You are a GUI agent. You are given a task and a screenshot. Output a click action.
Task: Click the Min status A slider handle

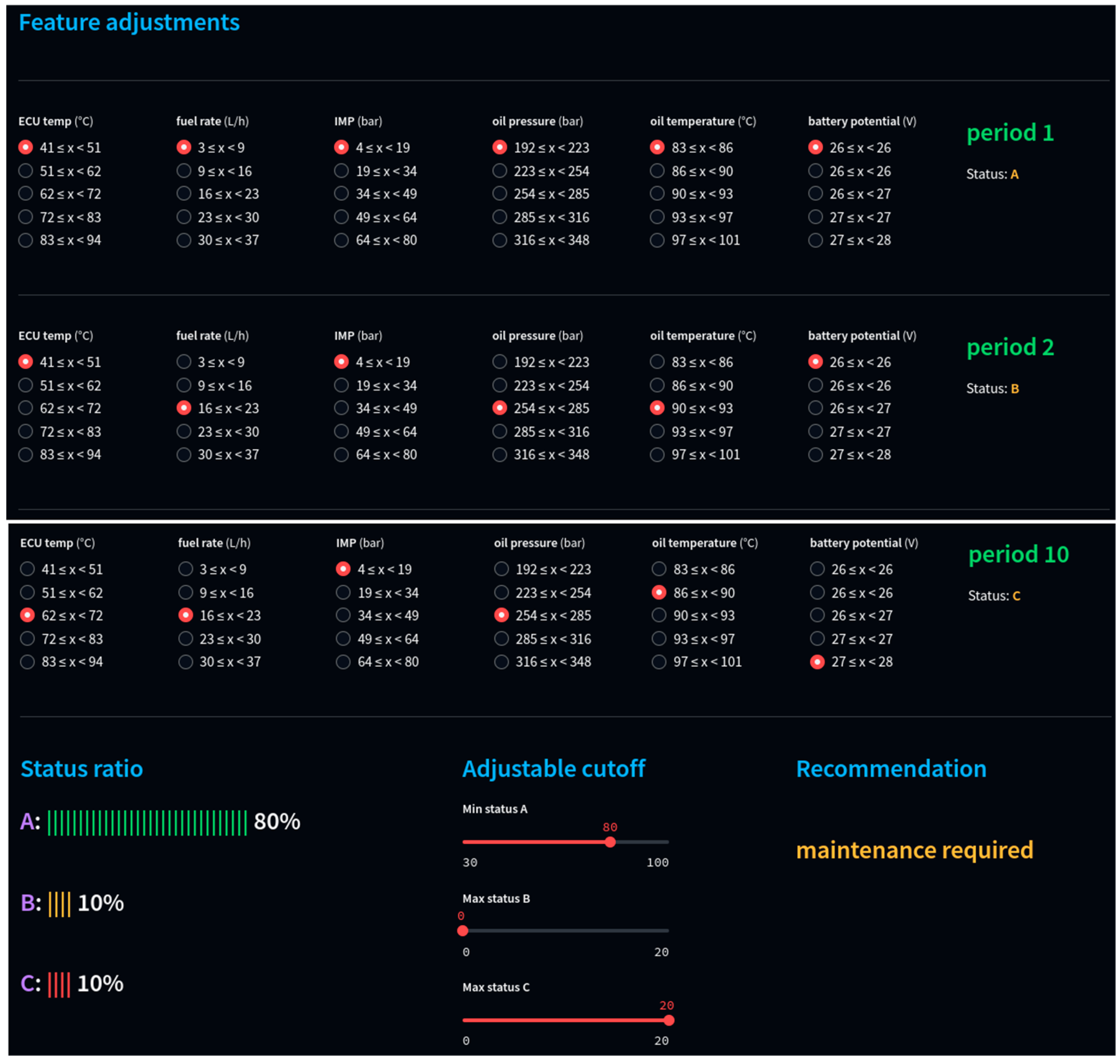click(x=610, y=843)
